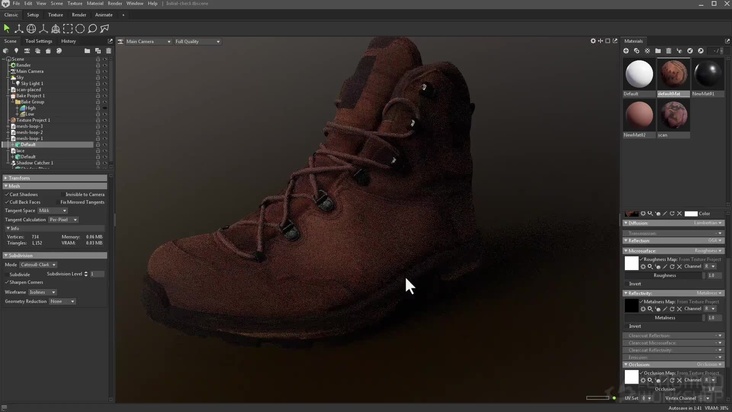Click the add new material icon
The width and height of the screenshot is (732, 412).
(x=626, y=51)
